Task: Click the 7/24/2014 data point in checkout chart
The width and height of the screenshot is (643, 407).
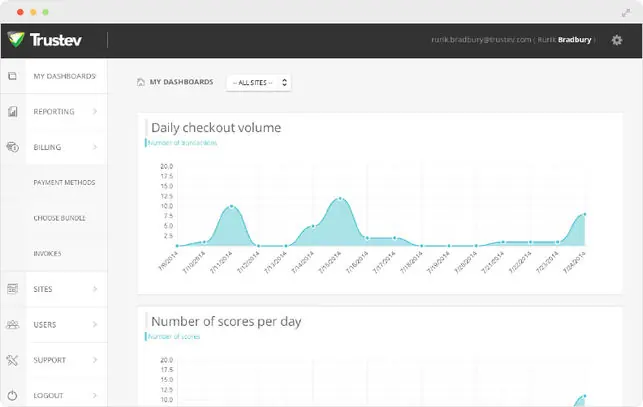Action: pos(584,214)
